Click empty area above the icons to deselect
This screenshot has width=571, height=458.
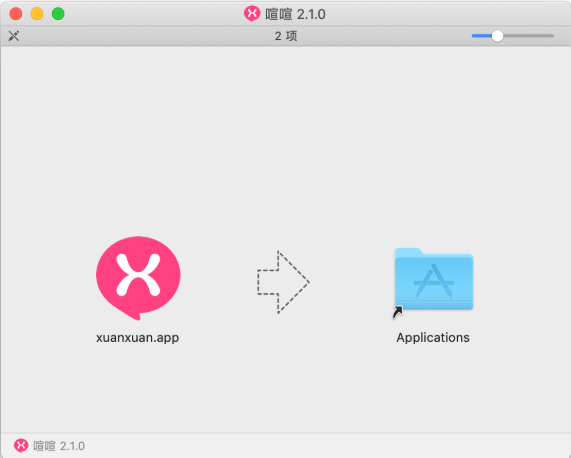tap(286, 138)
